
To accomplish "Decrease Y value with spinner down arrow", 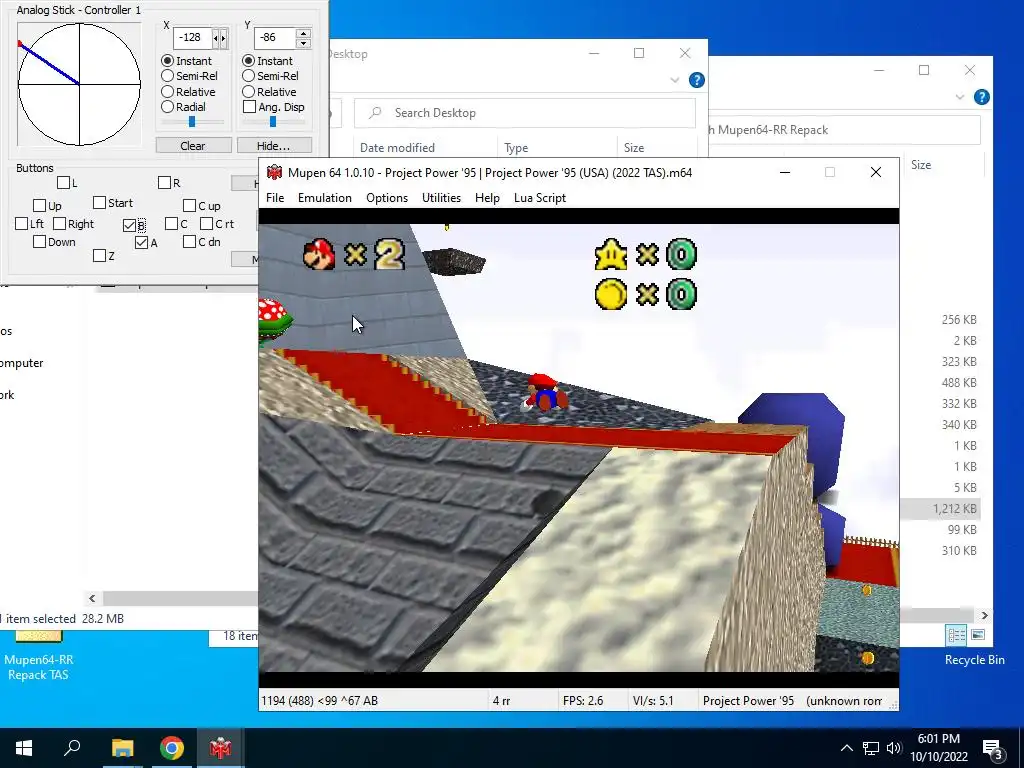I will click(x=302, y=43).
